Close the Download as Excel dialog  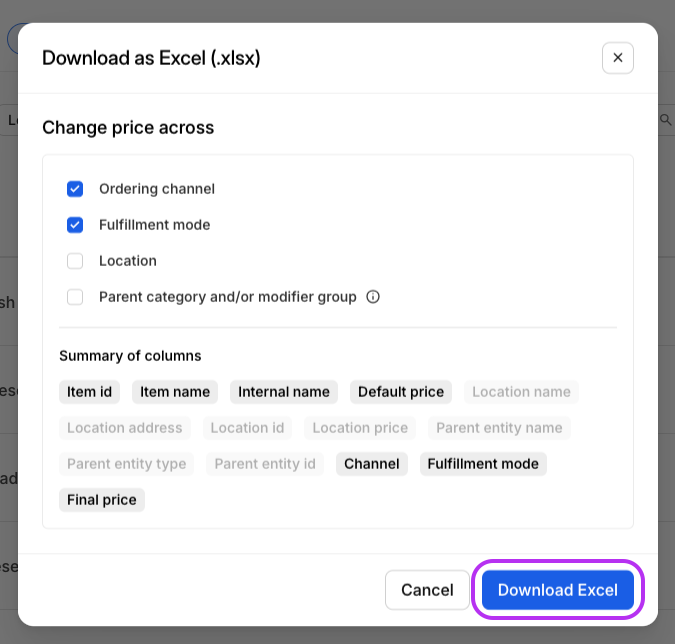point(617,58)
